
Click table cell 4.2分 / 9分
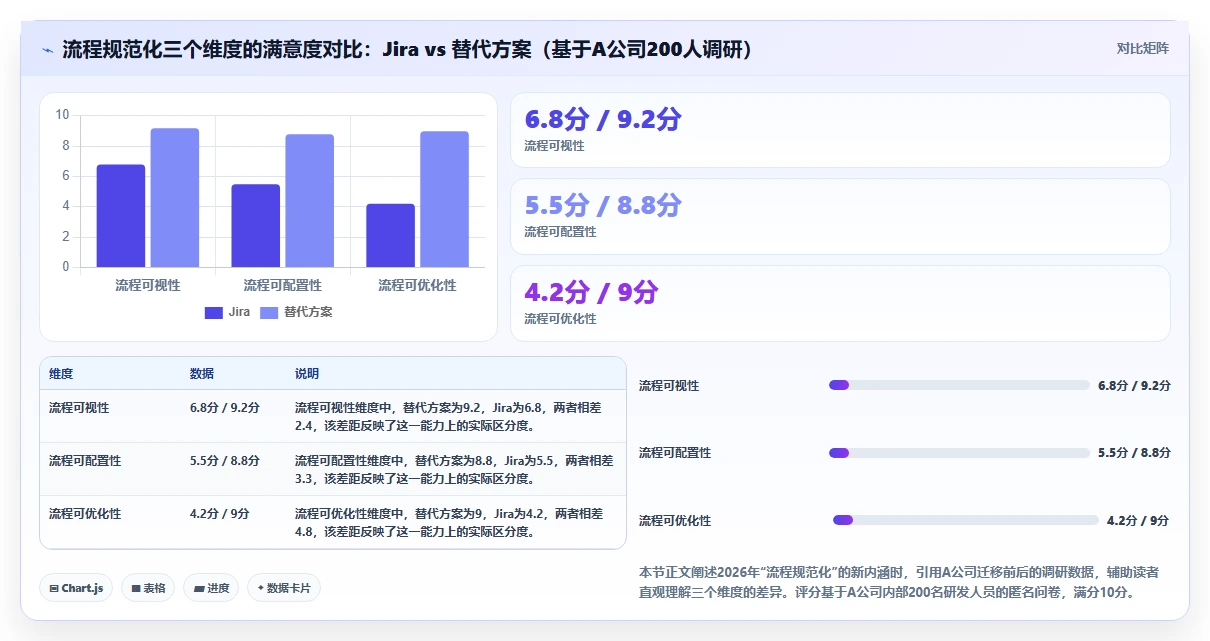[x=220, y=514]
